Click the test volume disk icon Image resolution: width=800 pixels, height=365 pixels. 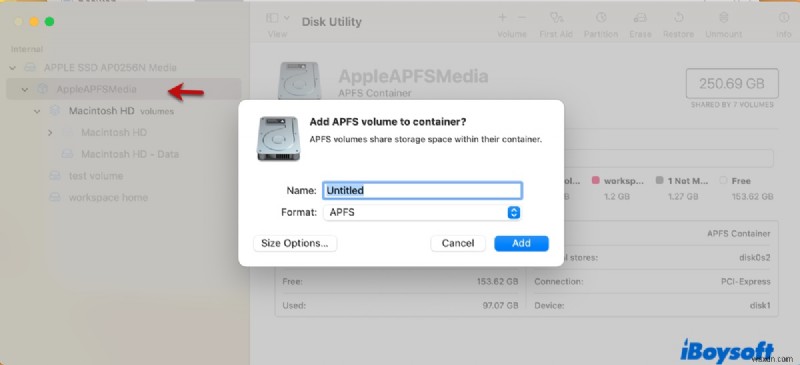pyautogui.click(x=55, y=176)
